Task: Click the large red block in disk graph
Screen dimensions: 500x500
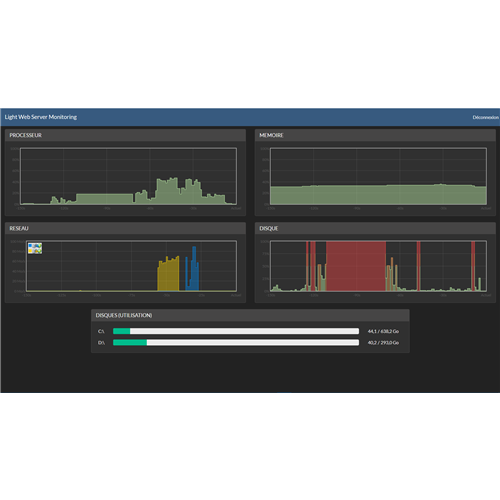Action: pos(356,266)
